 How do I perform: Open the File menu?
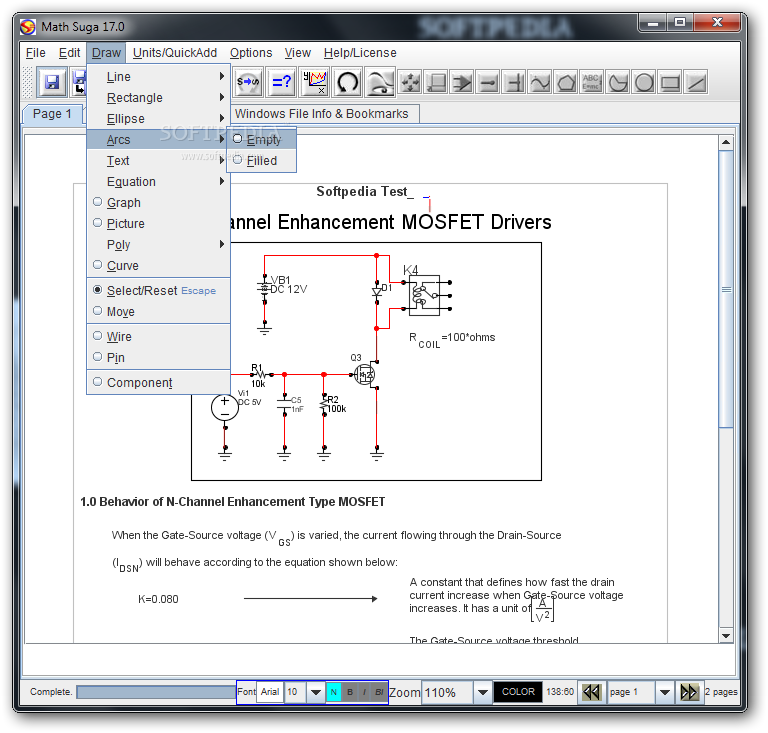[36, 52]
